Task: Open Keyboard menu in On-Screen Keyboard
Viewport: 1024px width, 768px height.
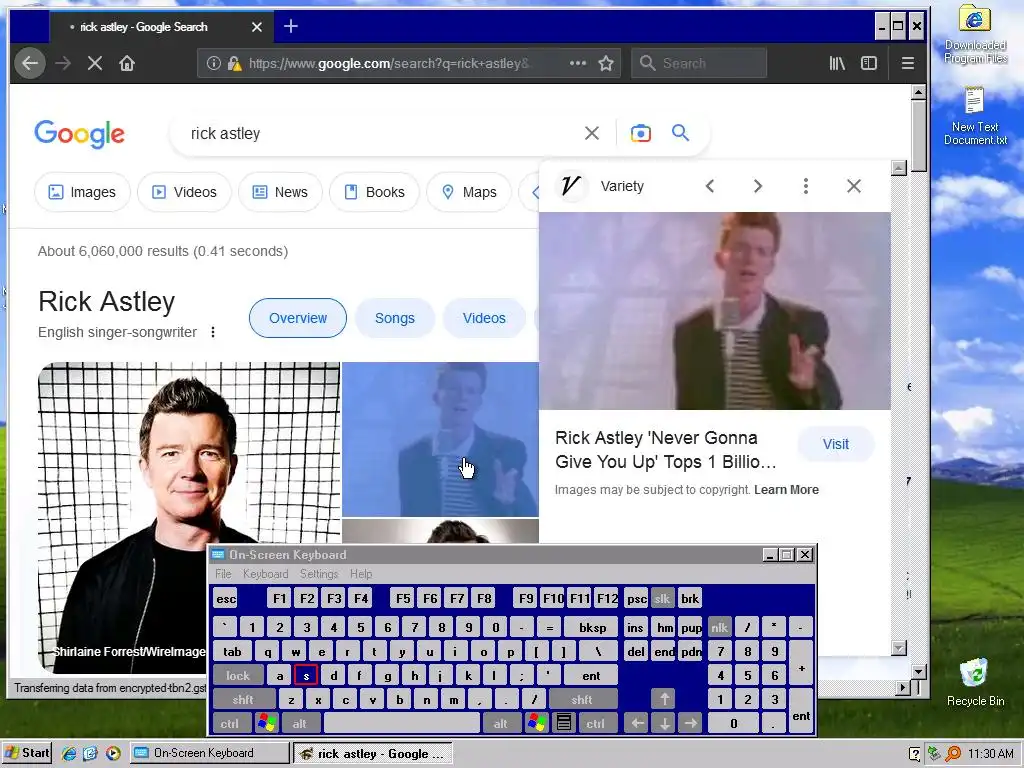Action: (x=265, y=574)
